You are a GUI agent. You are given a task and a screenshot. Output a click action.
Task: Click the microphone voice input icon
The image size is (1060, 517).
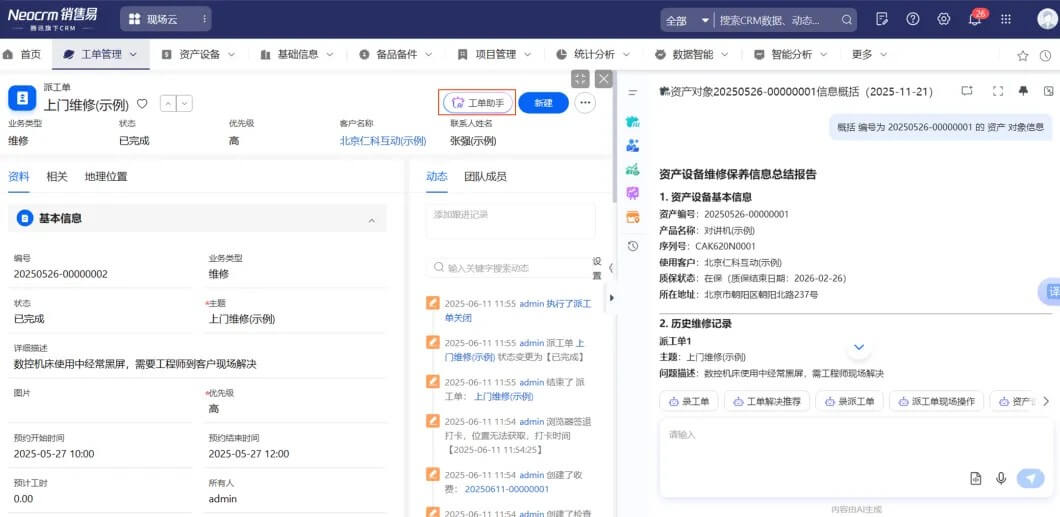[1000, 479]
